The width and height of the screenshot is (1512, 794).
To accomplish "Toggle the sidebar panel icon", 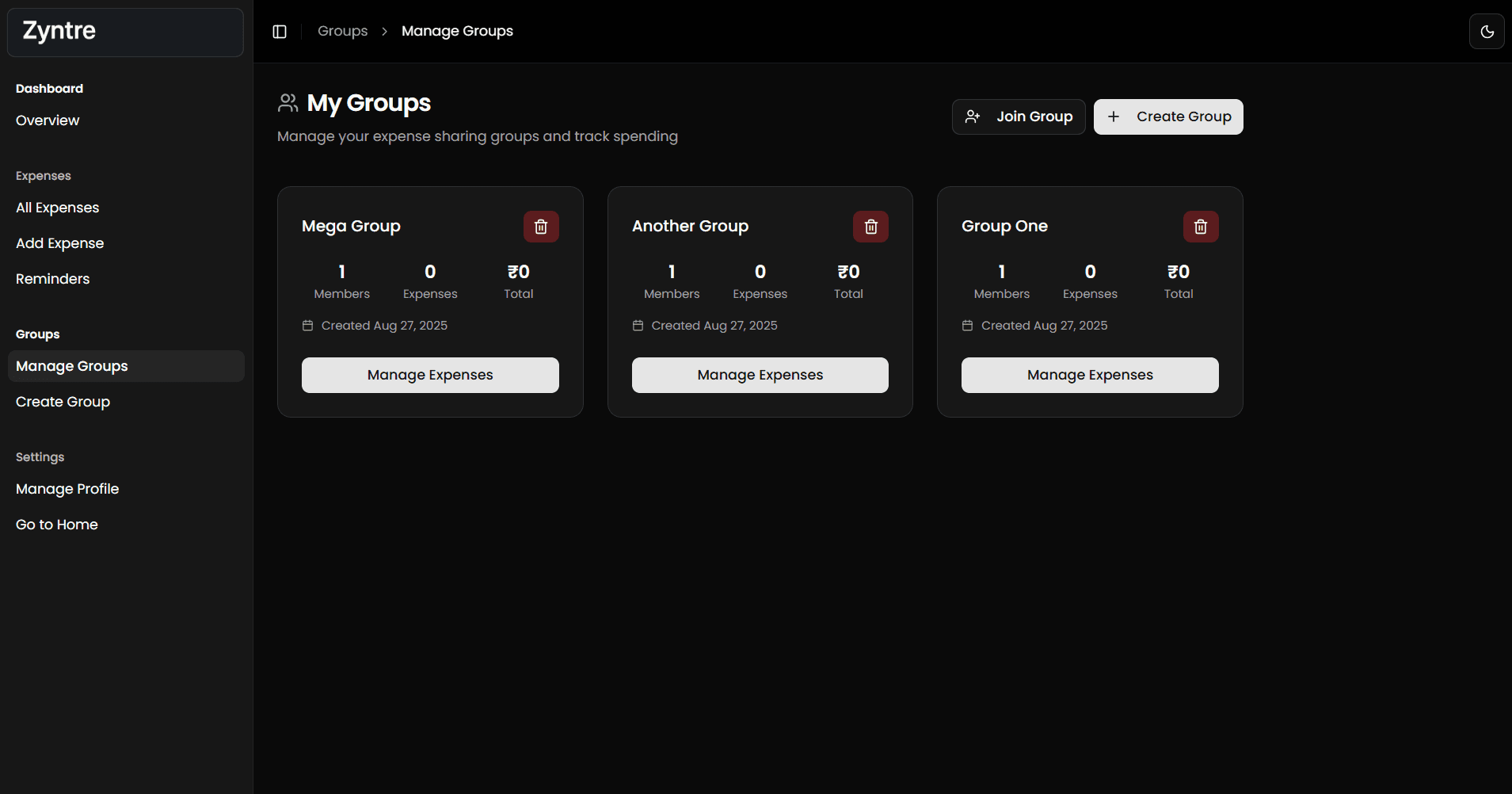I will [x=280, y=32].
